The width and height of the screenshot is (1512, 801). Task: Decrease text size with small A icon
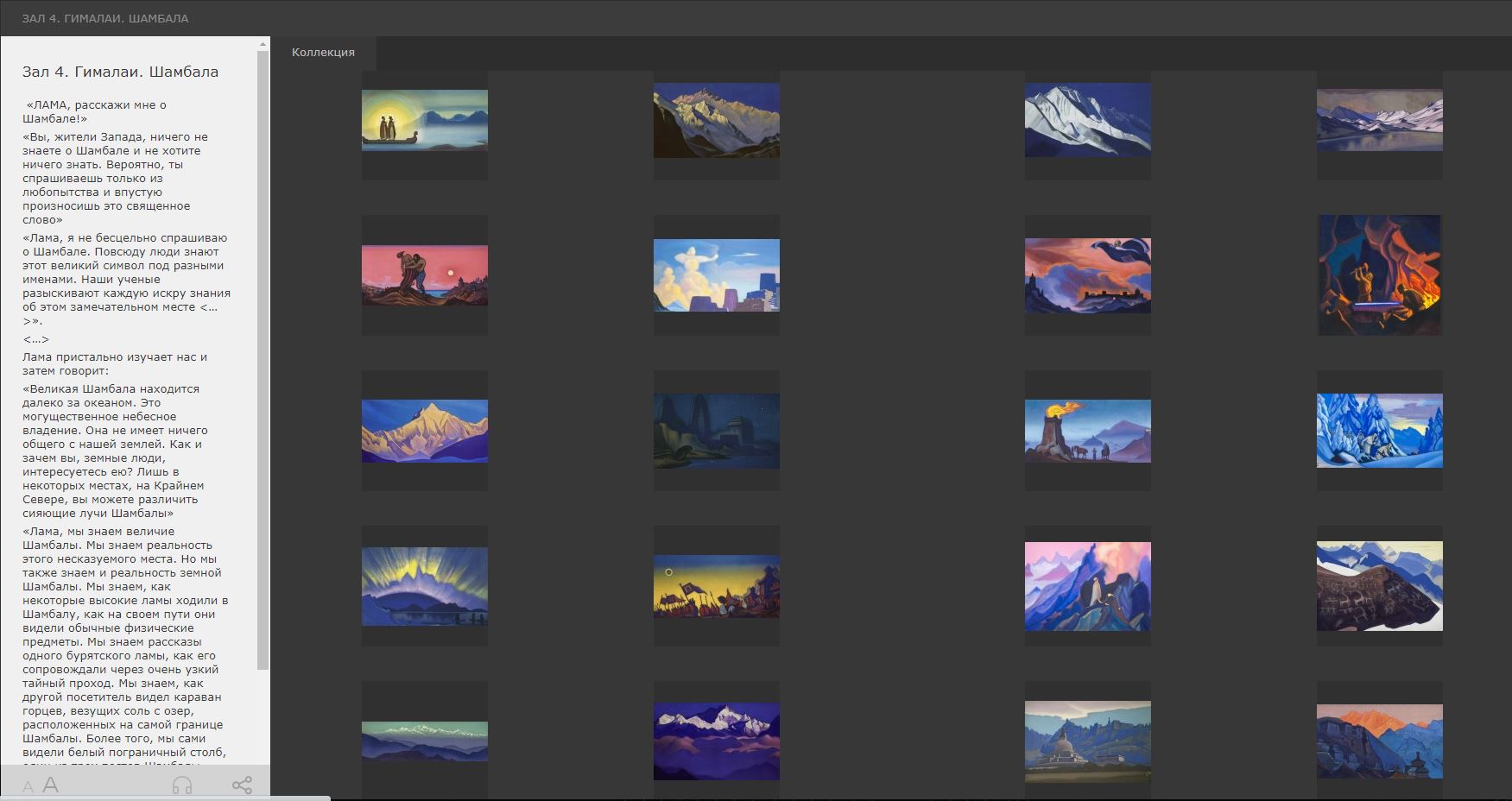28,786
